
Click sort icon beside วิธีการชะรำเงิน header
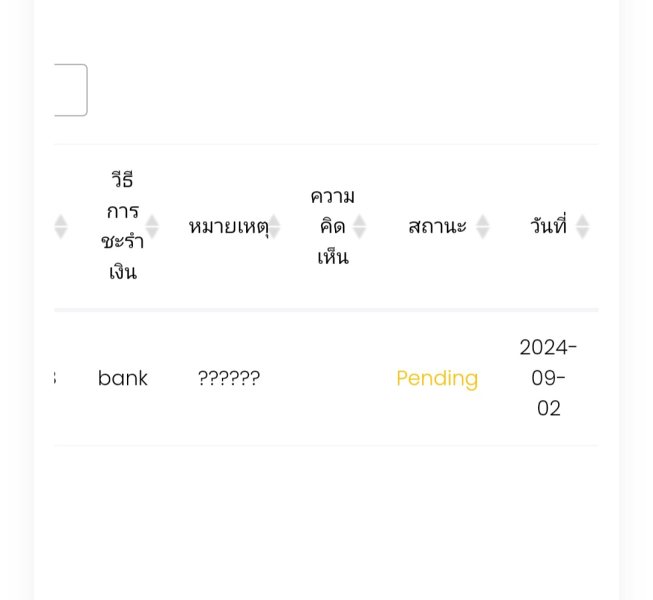coord(152,227)
